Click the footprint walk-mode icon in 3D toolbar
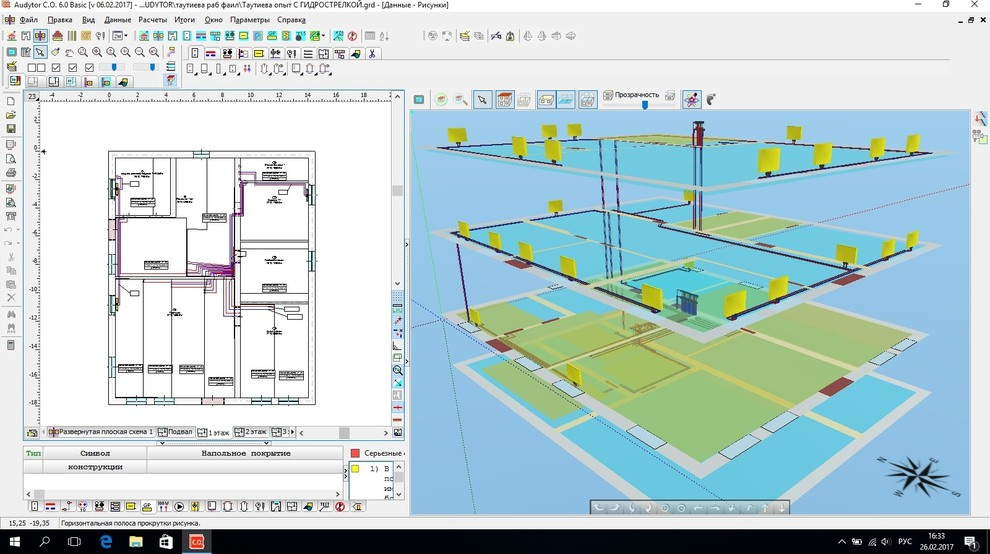 [711, 99]
